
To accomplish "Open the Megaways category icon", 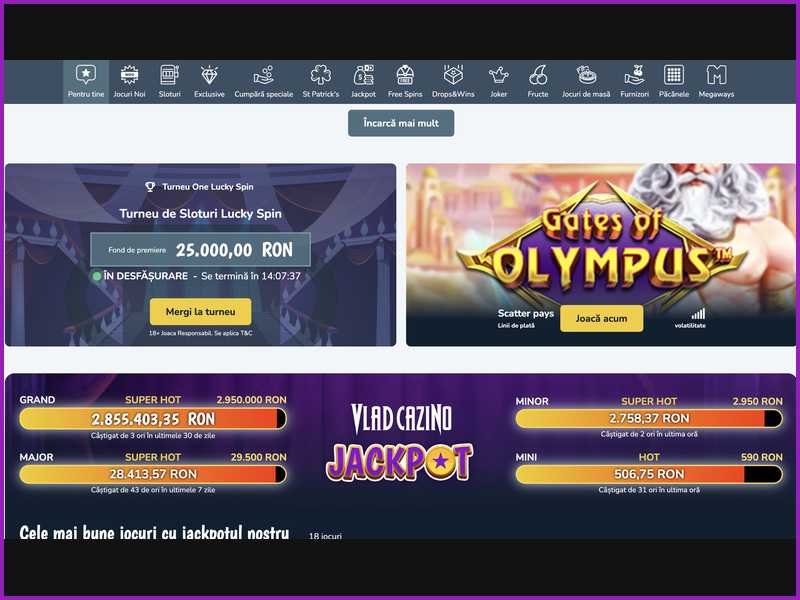I will (x=716, y=75).
